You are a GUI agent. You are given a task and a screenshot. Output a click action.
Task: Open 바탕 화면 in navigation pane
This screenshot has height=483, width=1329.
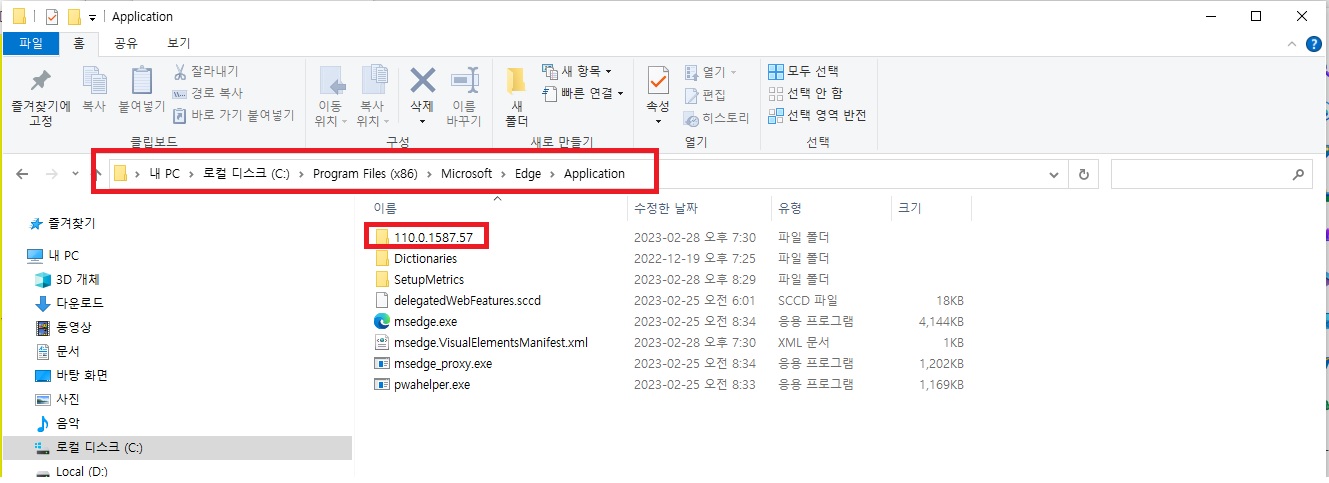(81, 375)
